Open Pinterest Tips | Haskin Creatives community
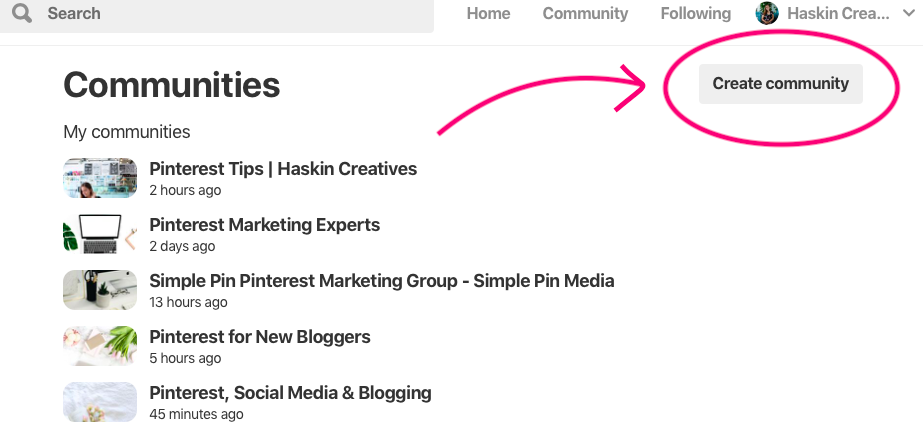923x439 pixels. pos(283,169)
